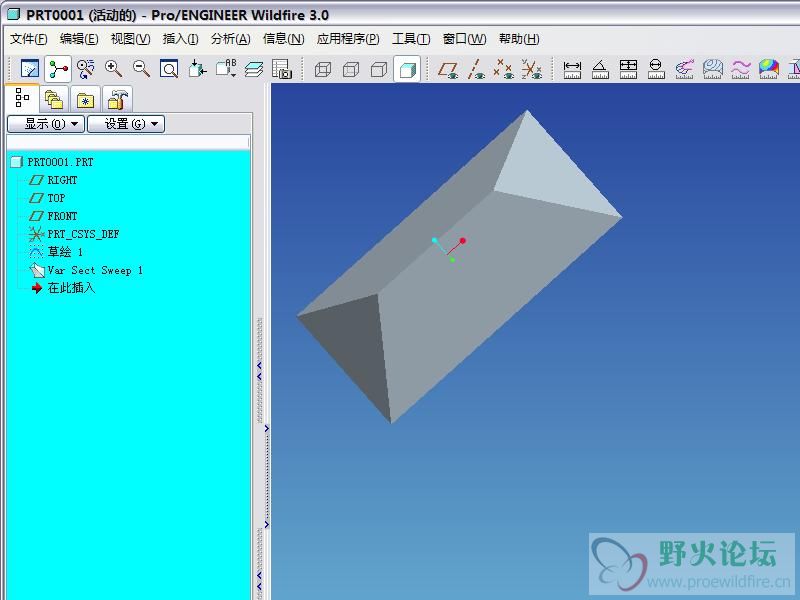Viewport: 800px width, 600px height.
Task: Open the 应用程序(P) menu
Action: (348, 39)
